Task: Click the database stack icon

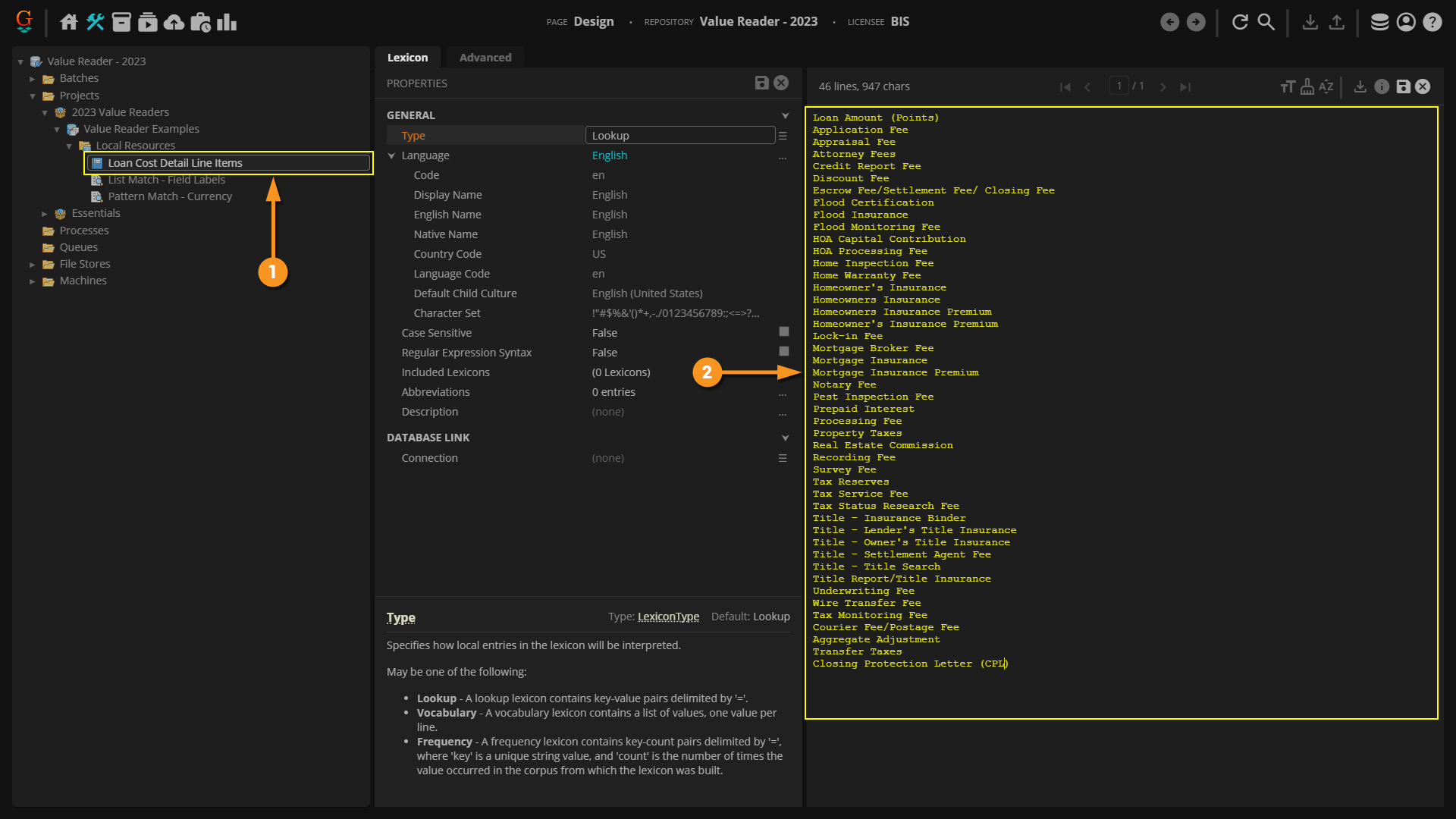Action: (x=1379, y=22)
